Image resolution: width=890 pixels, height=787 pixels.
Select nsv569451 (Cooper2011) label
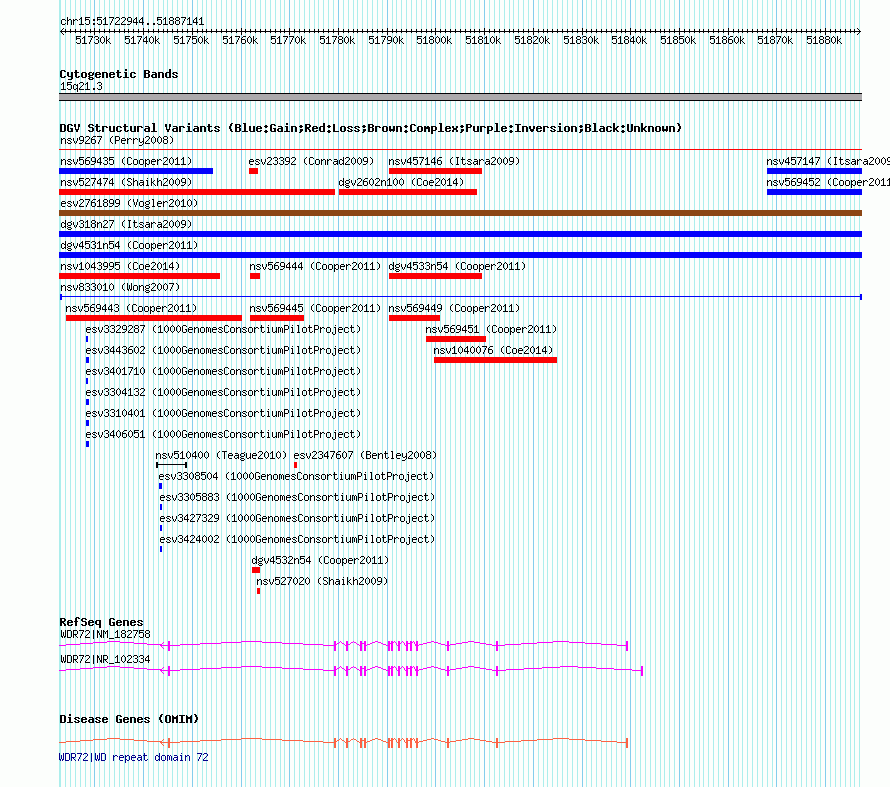point(492,329)
